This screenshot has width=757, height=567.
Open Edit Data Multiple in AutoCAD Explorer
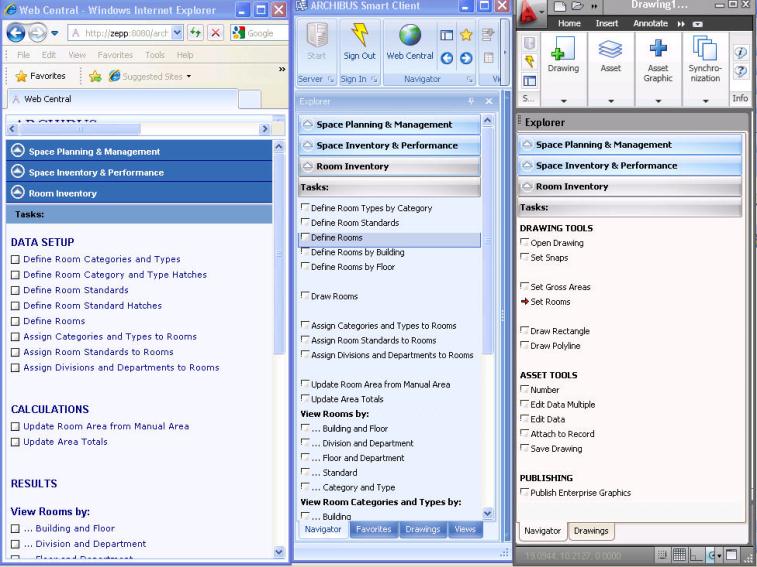pyautogui.click(x=562, y=405)
